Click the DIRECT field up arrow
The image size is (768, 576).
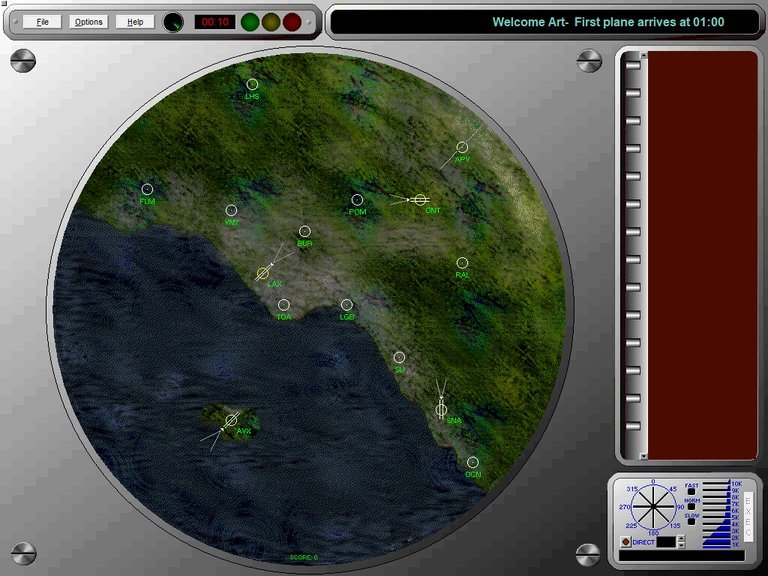(681, 538)
